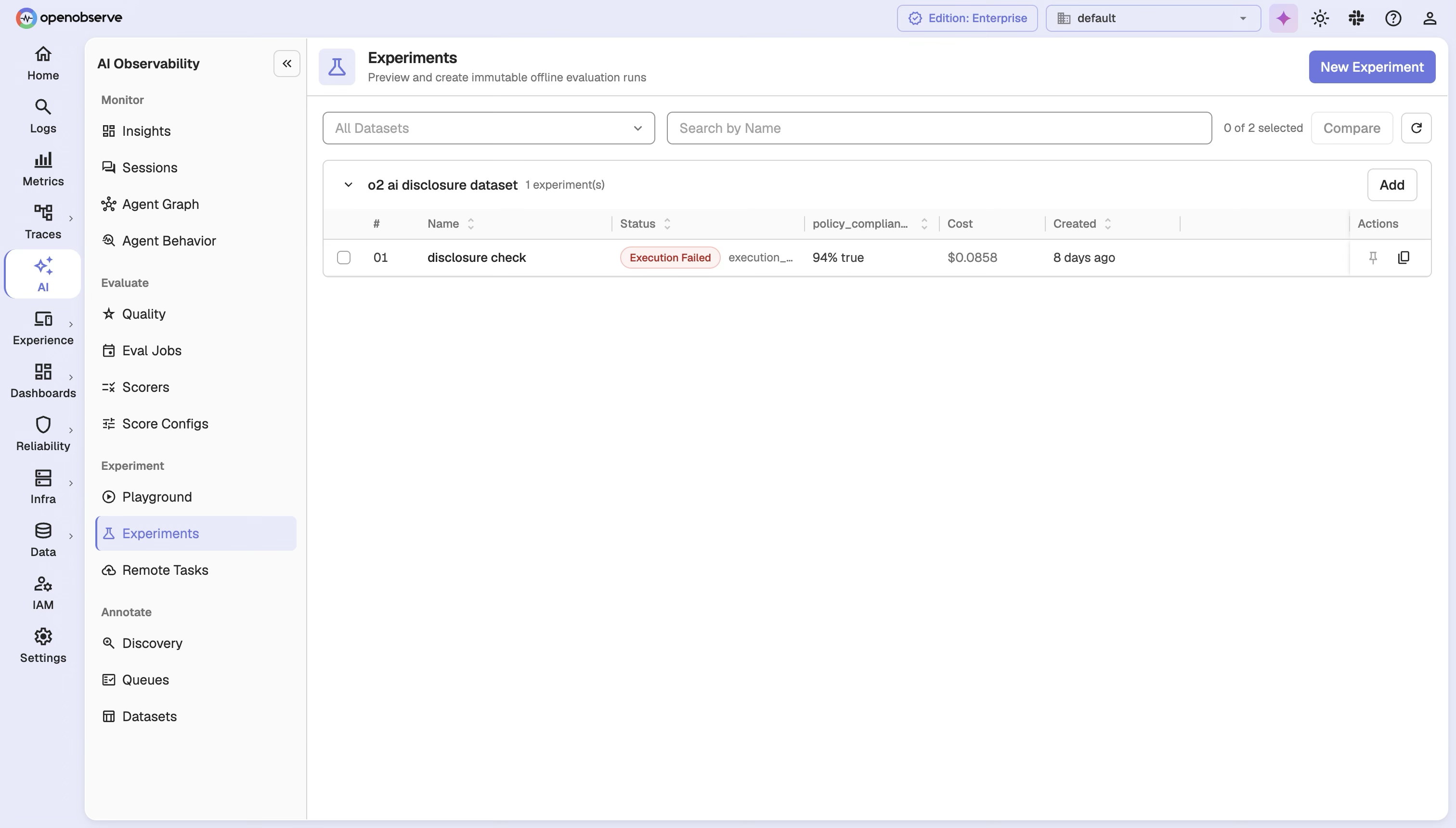Open the help question mark icon
Viewport: 1456px width, 828px height.
pyautogui.click(x=1393, y=18)
